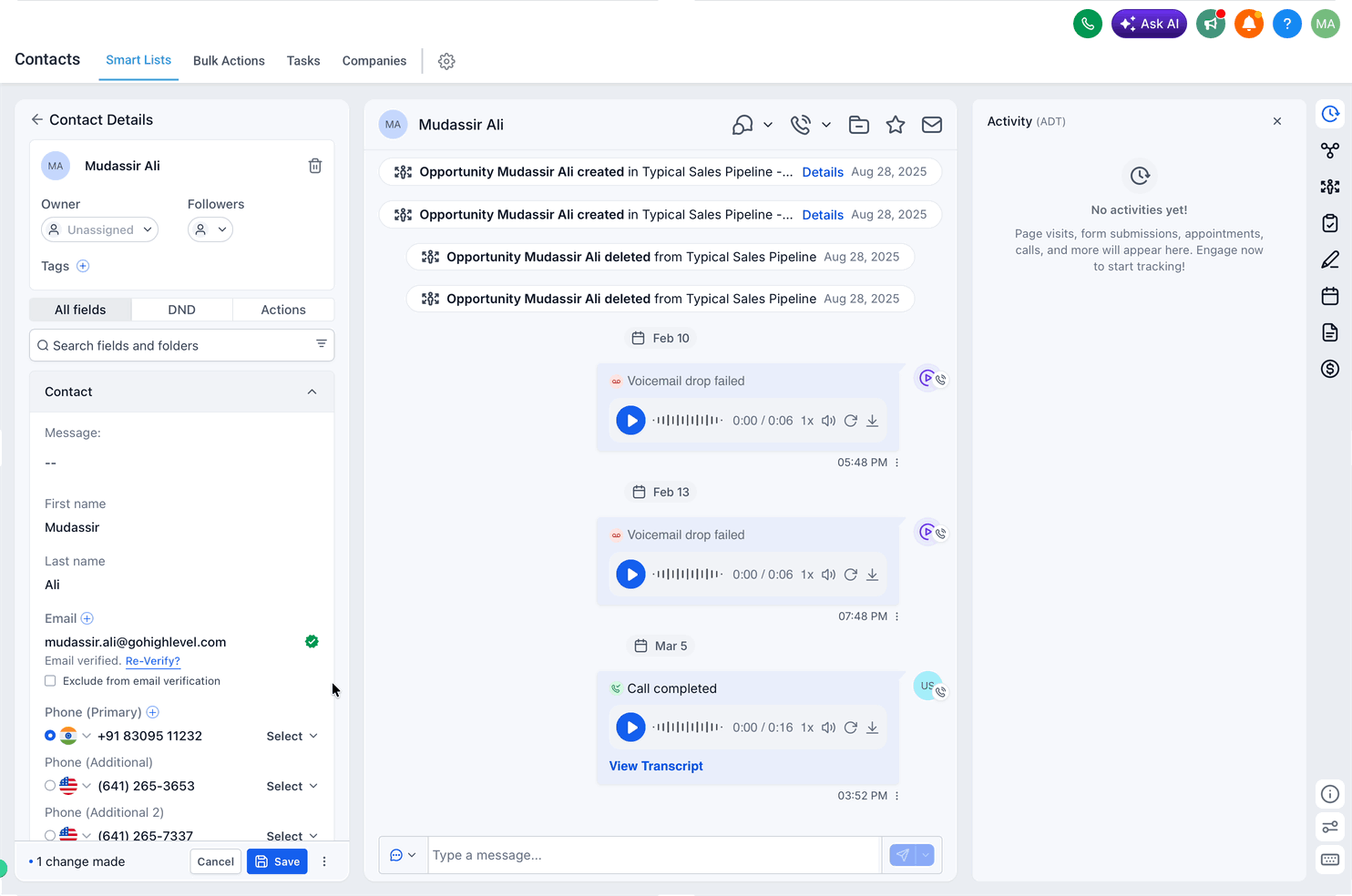This screenshot has width=1352, height=896.
Task: Play the Call completed recording
Action: 630,728
